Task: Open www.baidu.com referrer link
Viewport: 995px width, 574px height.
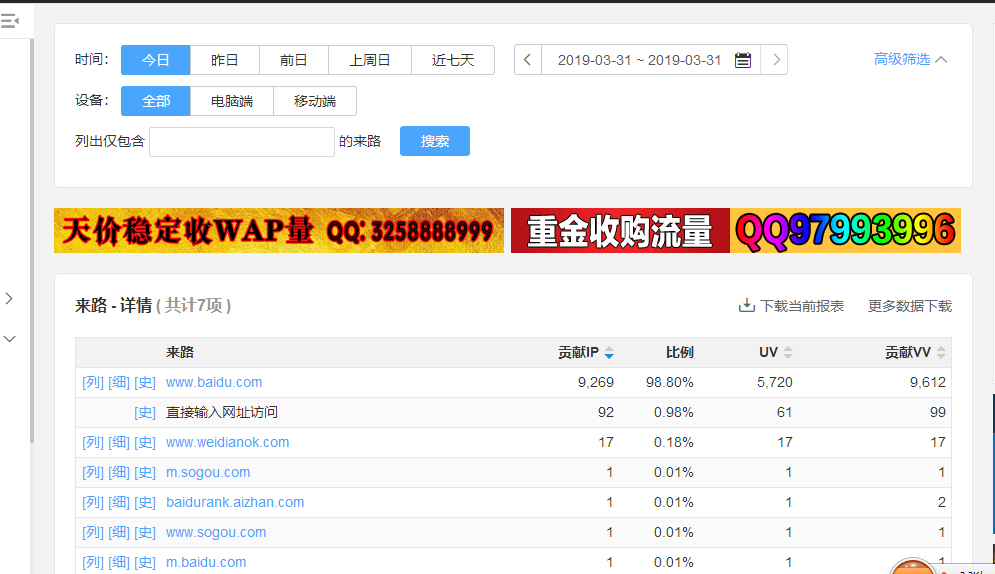Action: 214,382
